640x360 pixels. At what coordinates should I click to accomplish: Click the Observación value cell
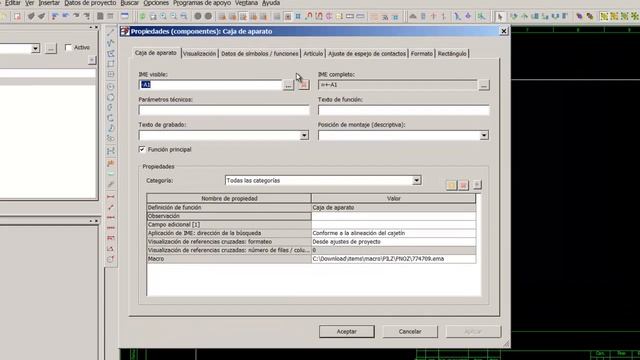pyautogui.click(x=393, y=216)
